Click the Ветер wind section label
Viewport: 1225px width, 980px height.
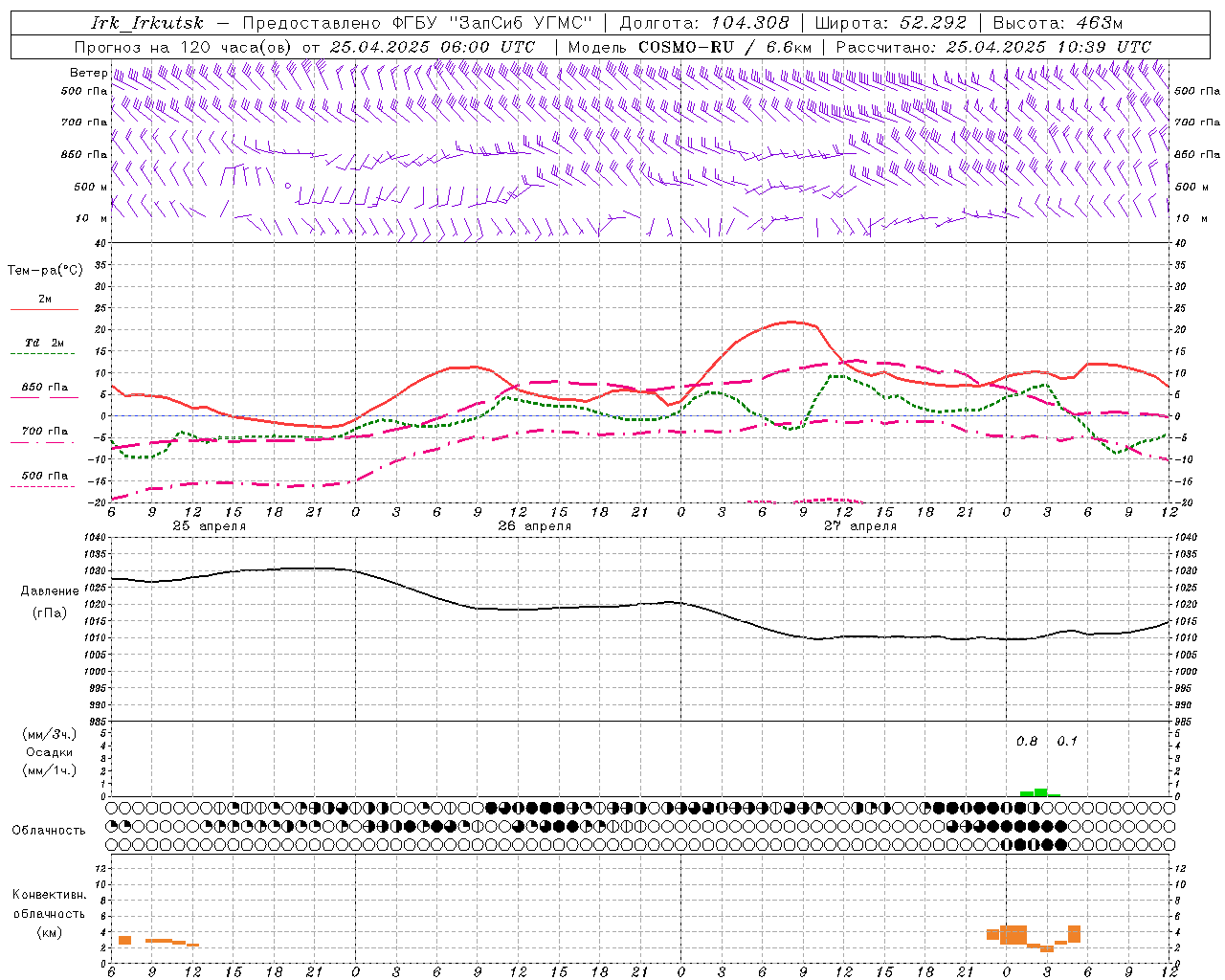[x=88, y=73]
